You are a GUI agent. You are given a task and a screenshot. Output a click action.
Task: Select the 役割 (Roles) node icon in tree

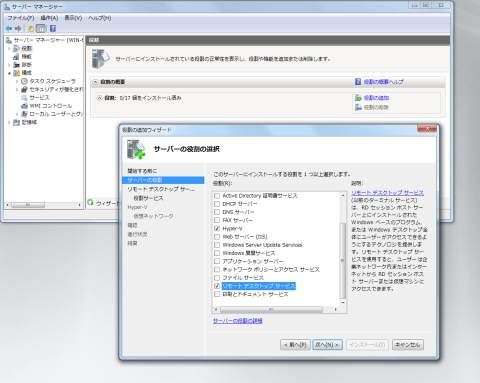tap(16, 48)
